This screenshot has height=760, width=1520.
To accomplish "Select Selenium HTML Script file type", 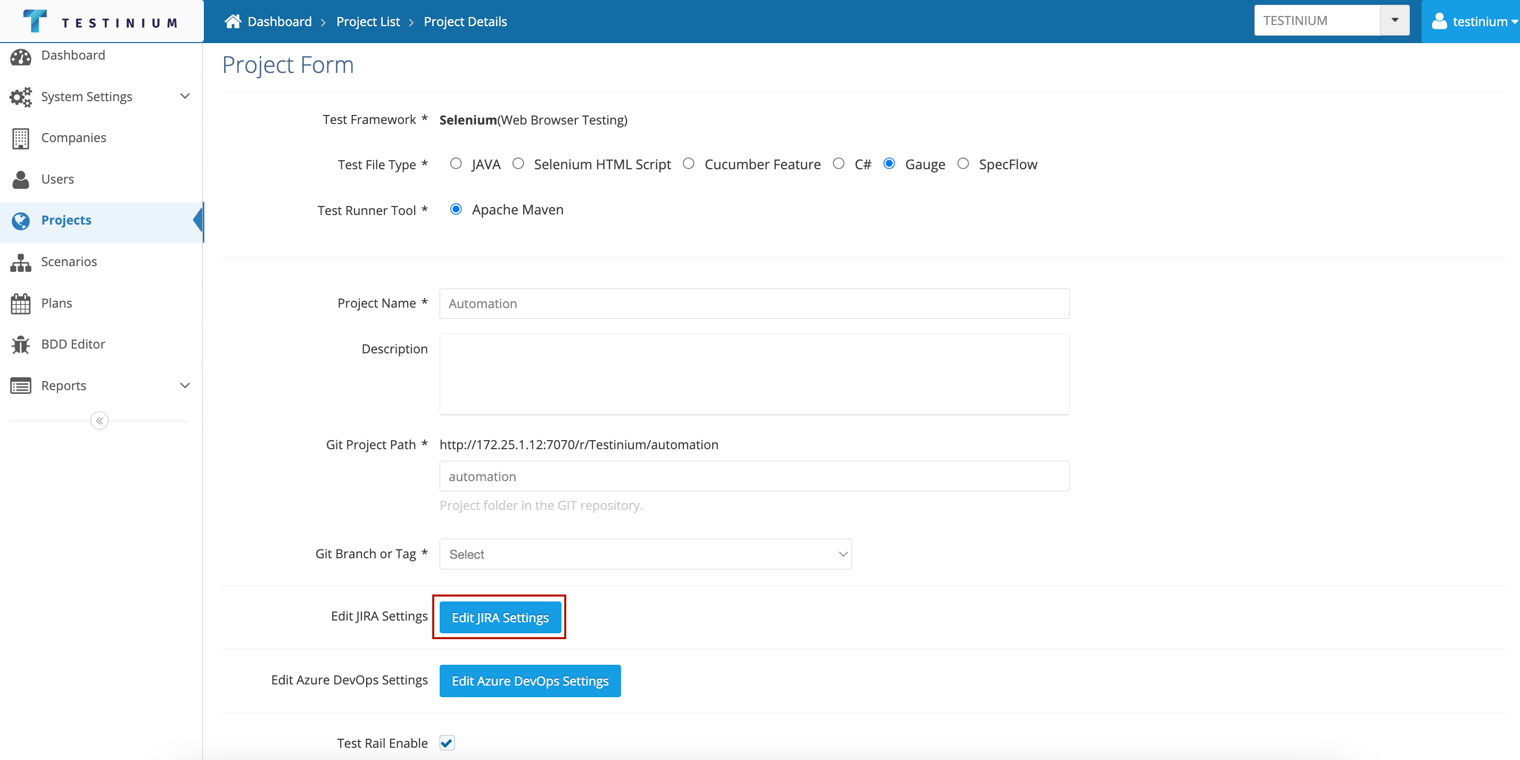I will pyautogui.click(x=518, y=163).
